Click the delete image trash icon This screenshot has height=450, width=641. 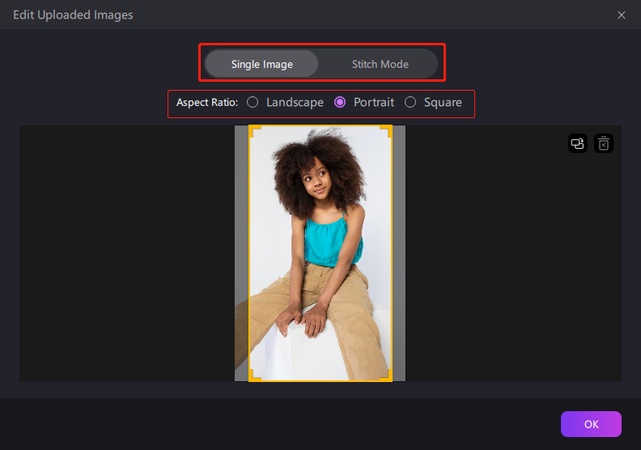point(603,144)
